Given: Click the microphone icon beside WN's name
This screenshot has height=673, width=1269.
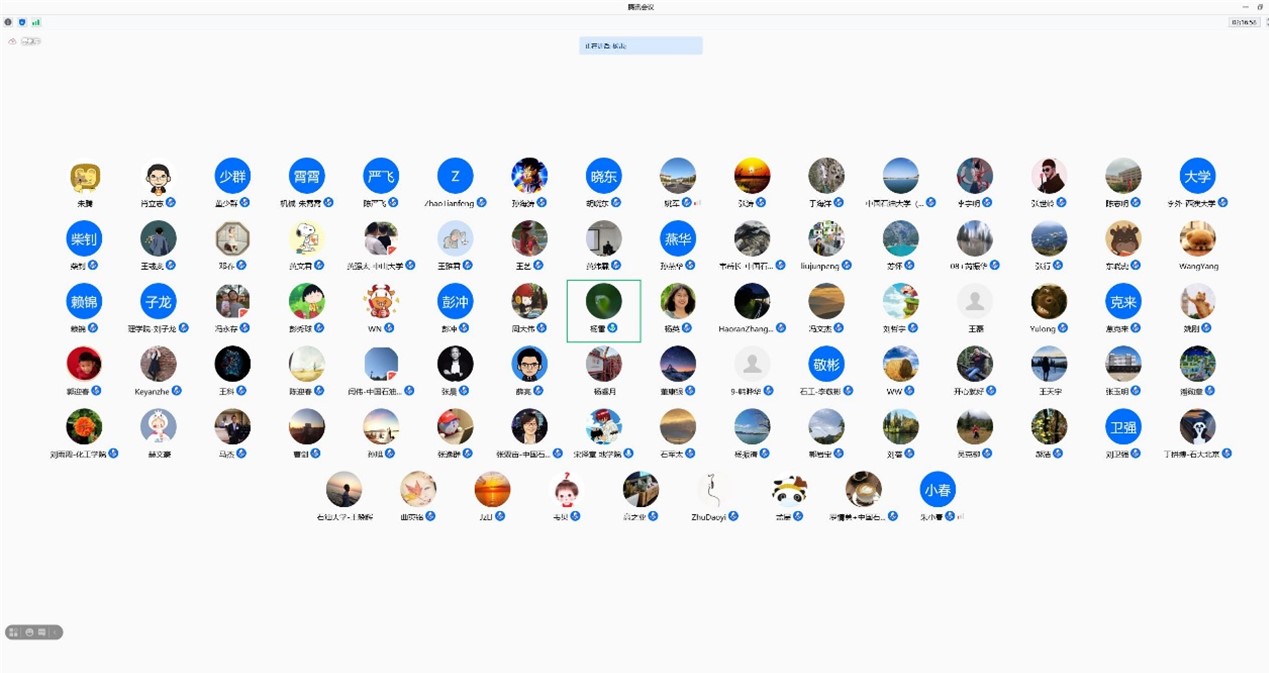Looking at the screenshot, I should [389, 328].
